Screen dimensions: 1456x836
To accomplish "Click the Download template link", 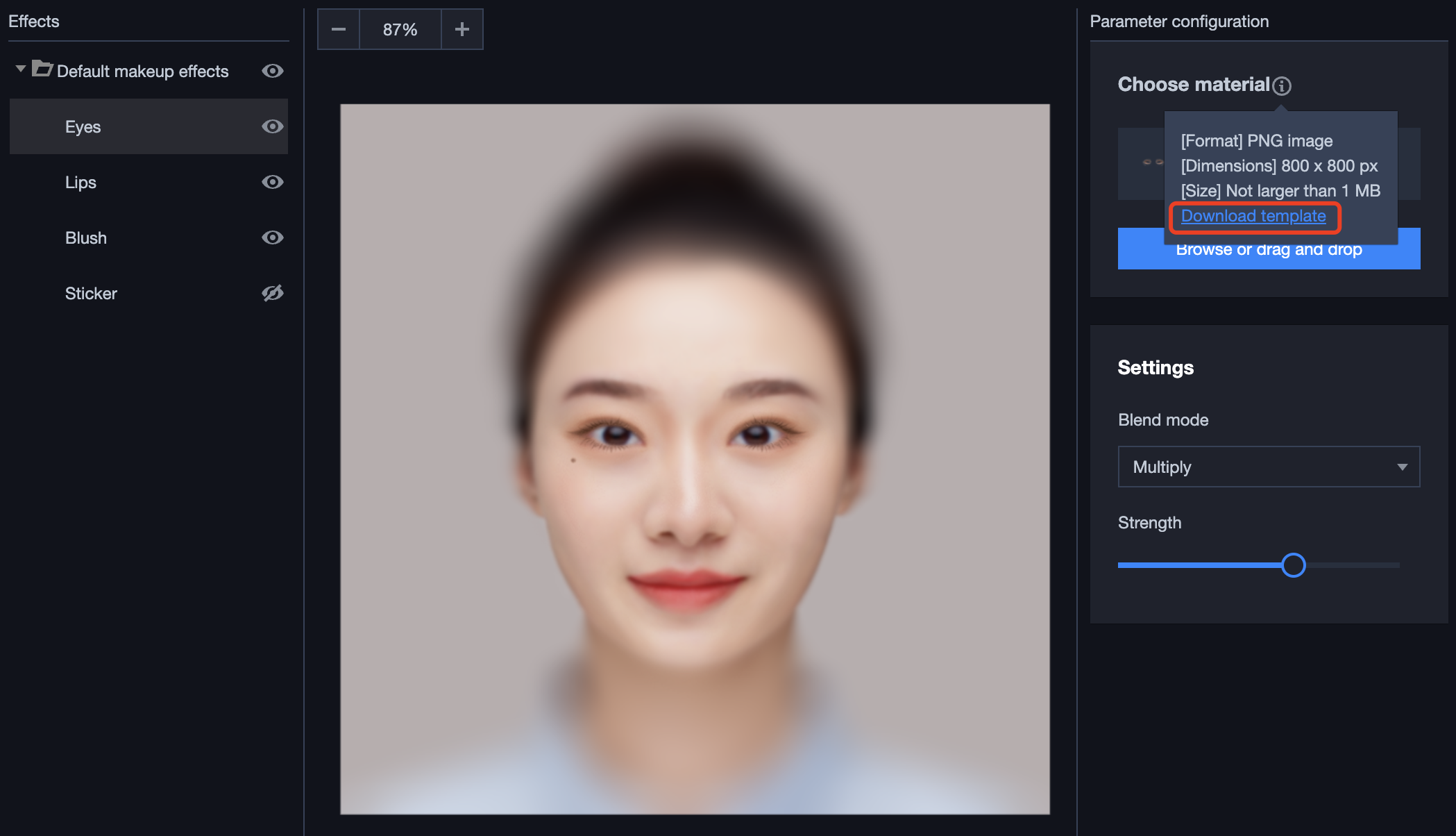I will (x=1253, y=216).
